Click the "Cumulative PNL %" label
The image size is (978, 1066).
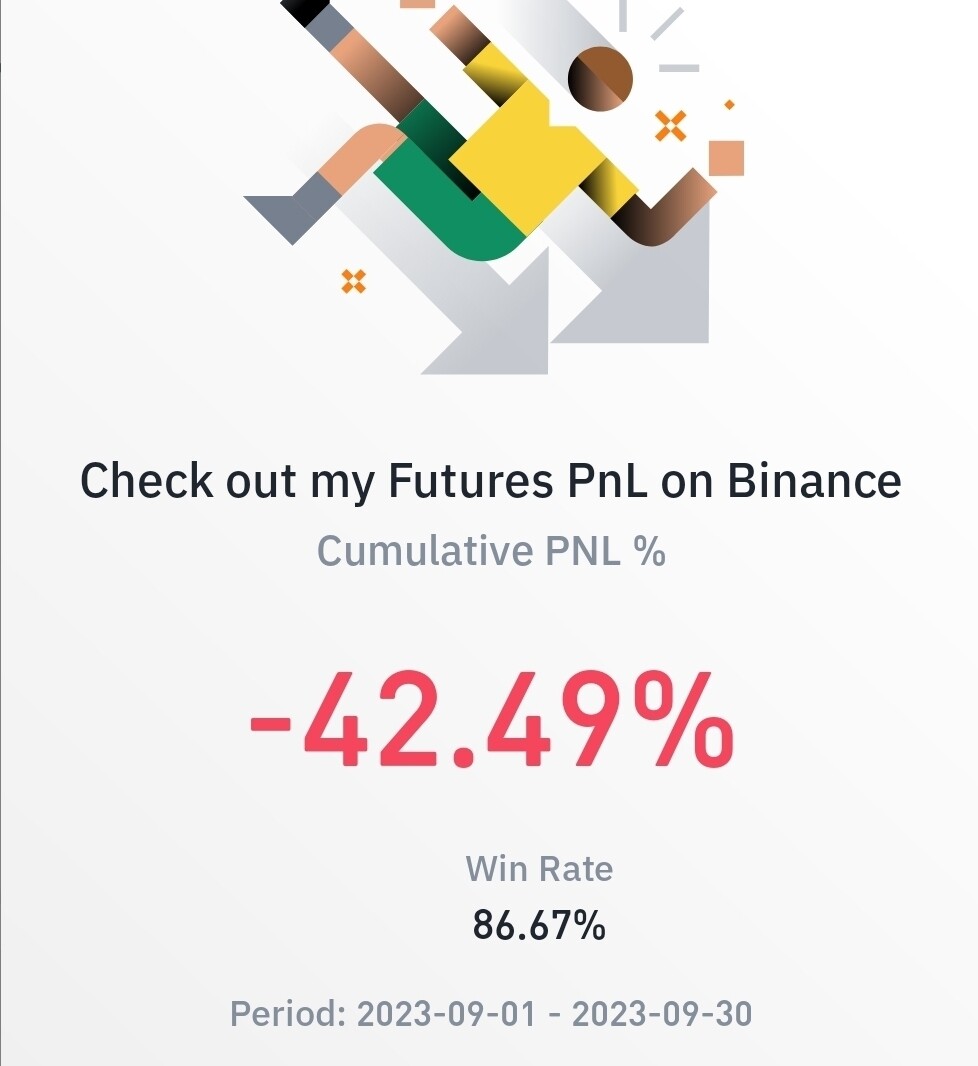pyautogui.click(x=491, y=551)
